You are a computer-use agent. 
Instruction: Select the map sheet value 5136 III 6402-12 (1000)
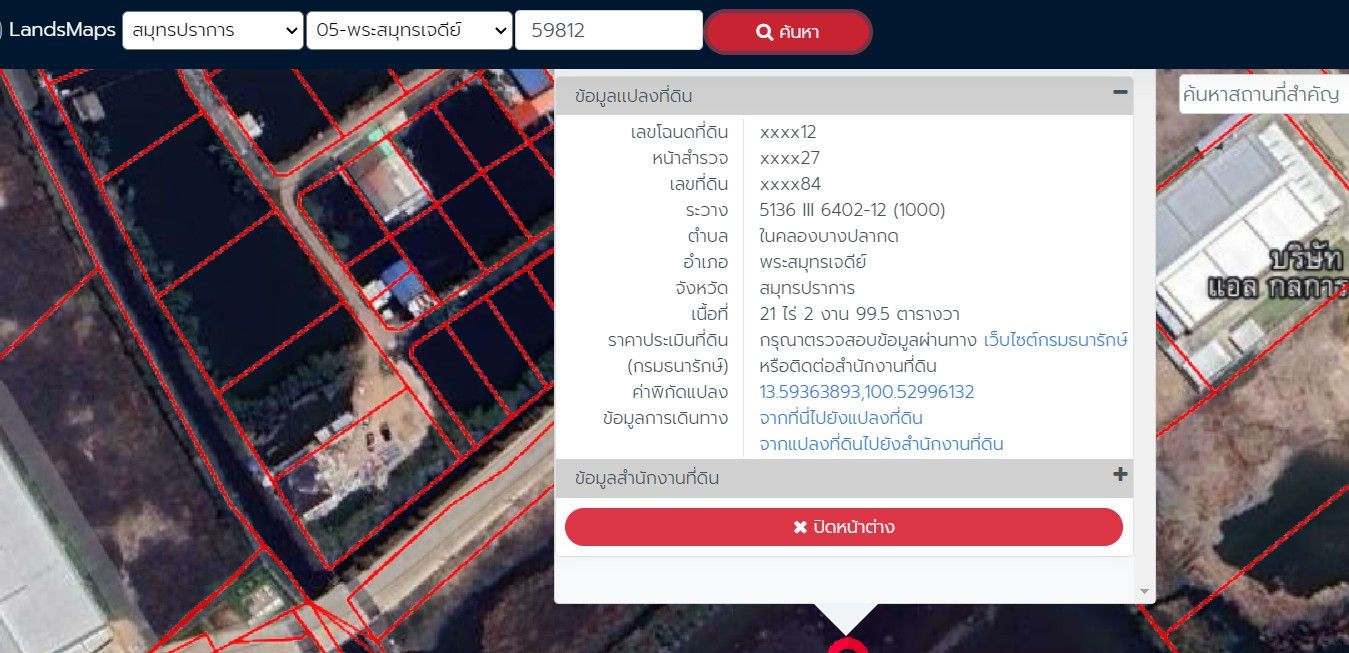[852, 210]
